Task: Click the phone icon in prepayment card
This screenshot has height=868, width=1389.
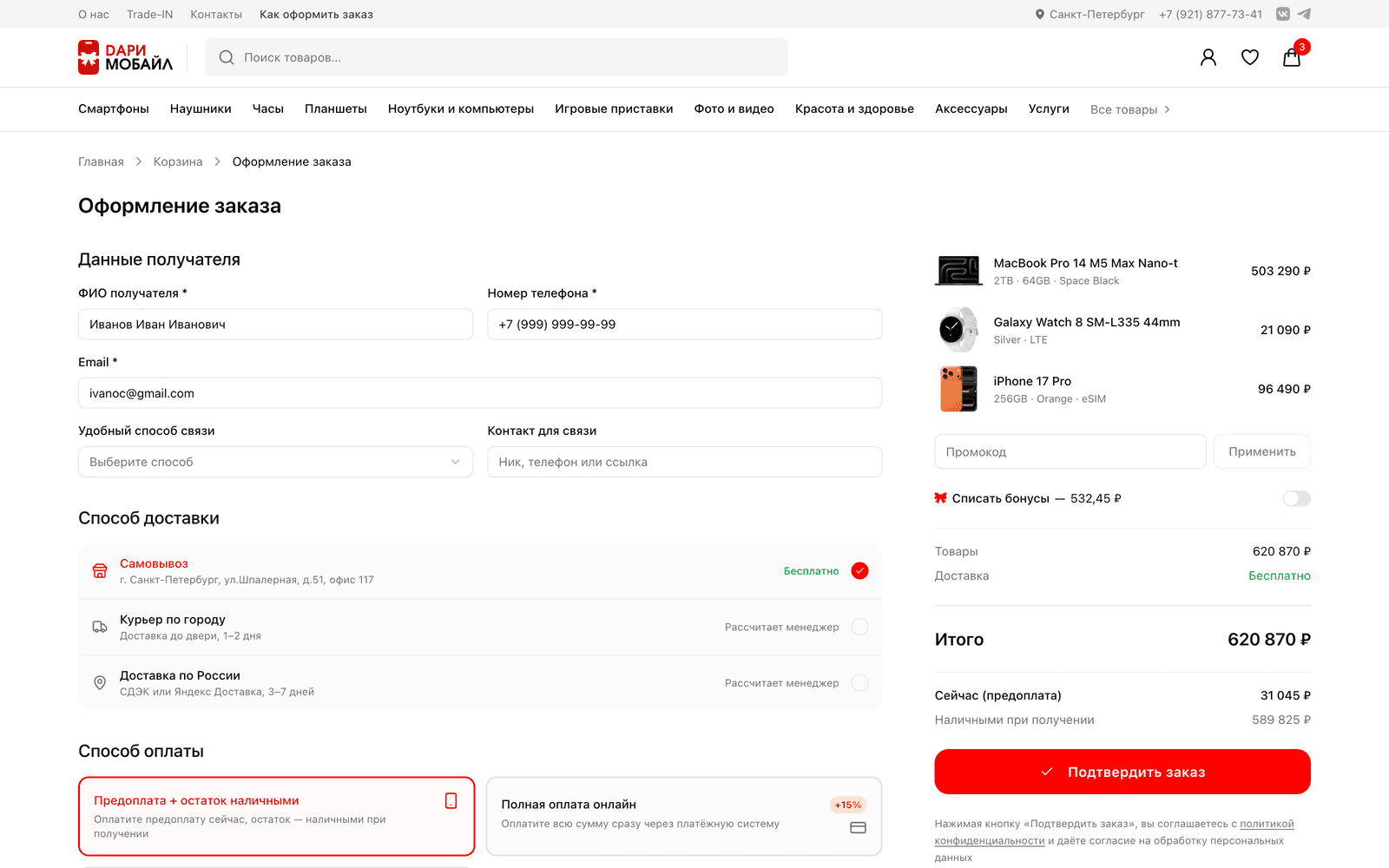Action: click(x=451, y=800)
